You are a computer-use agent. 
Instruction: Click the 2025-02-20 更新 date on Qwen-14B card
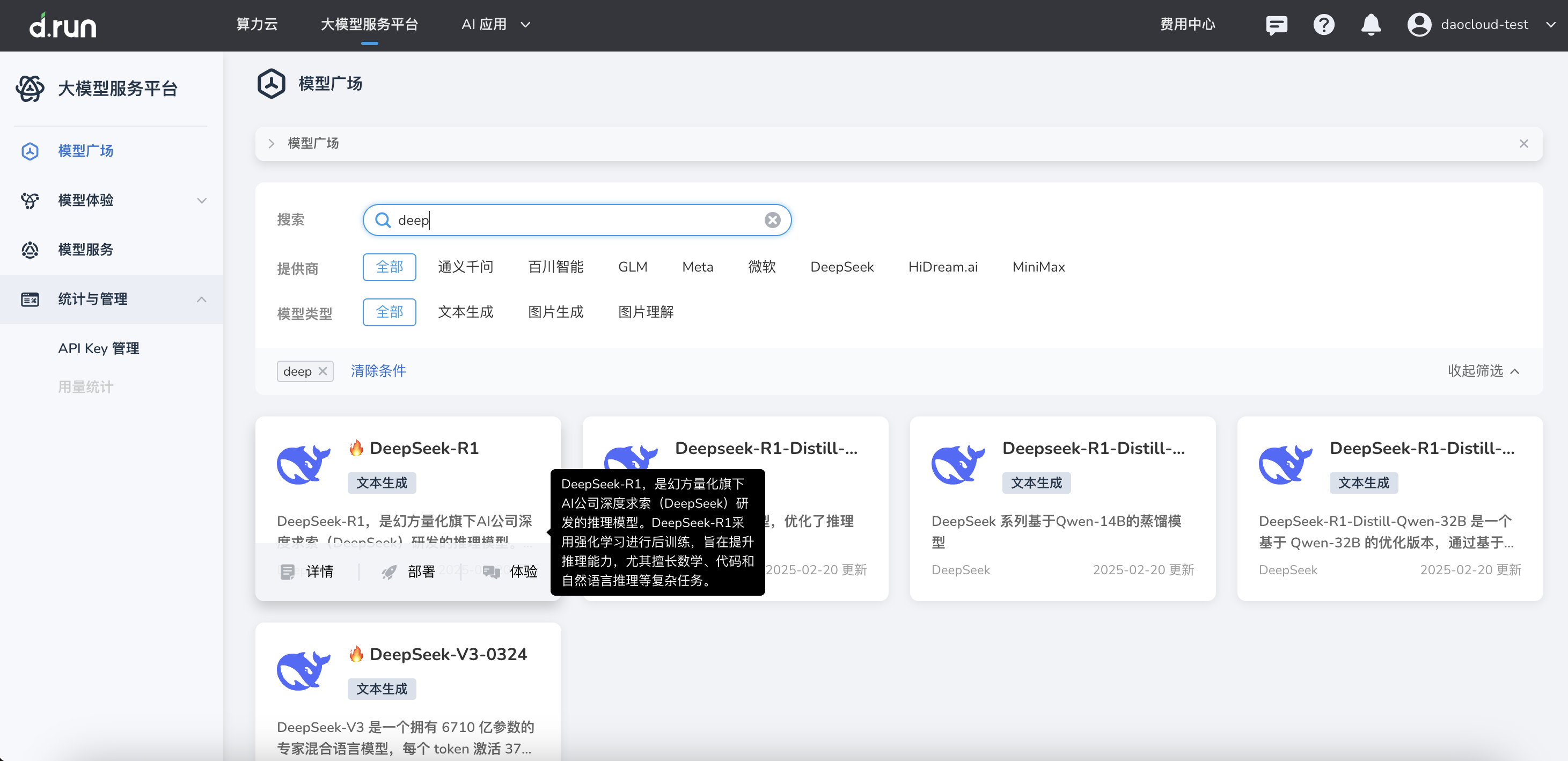click(1143, 570)
